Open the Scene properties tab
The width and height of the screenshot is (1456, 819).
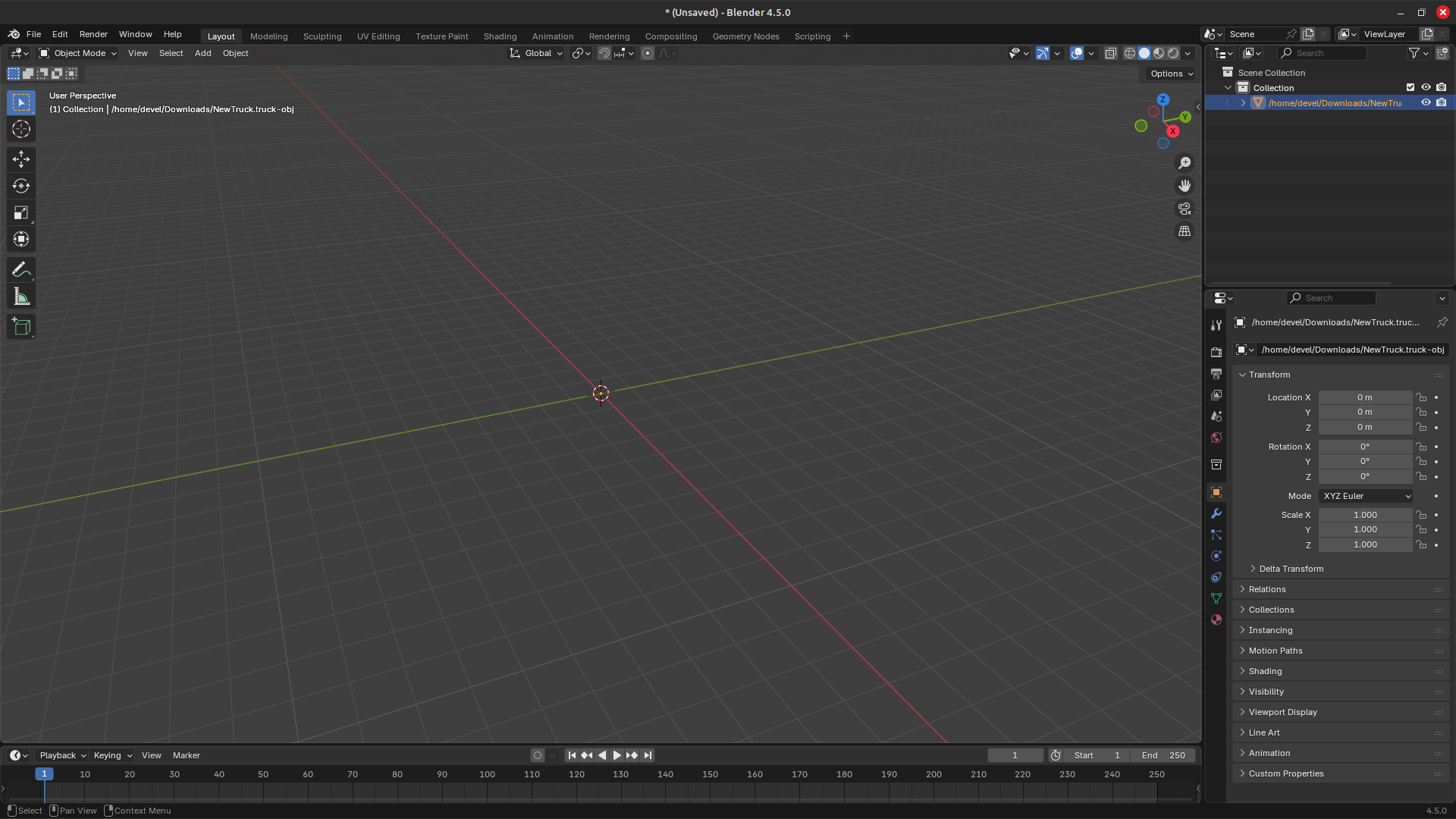1216,416
